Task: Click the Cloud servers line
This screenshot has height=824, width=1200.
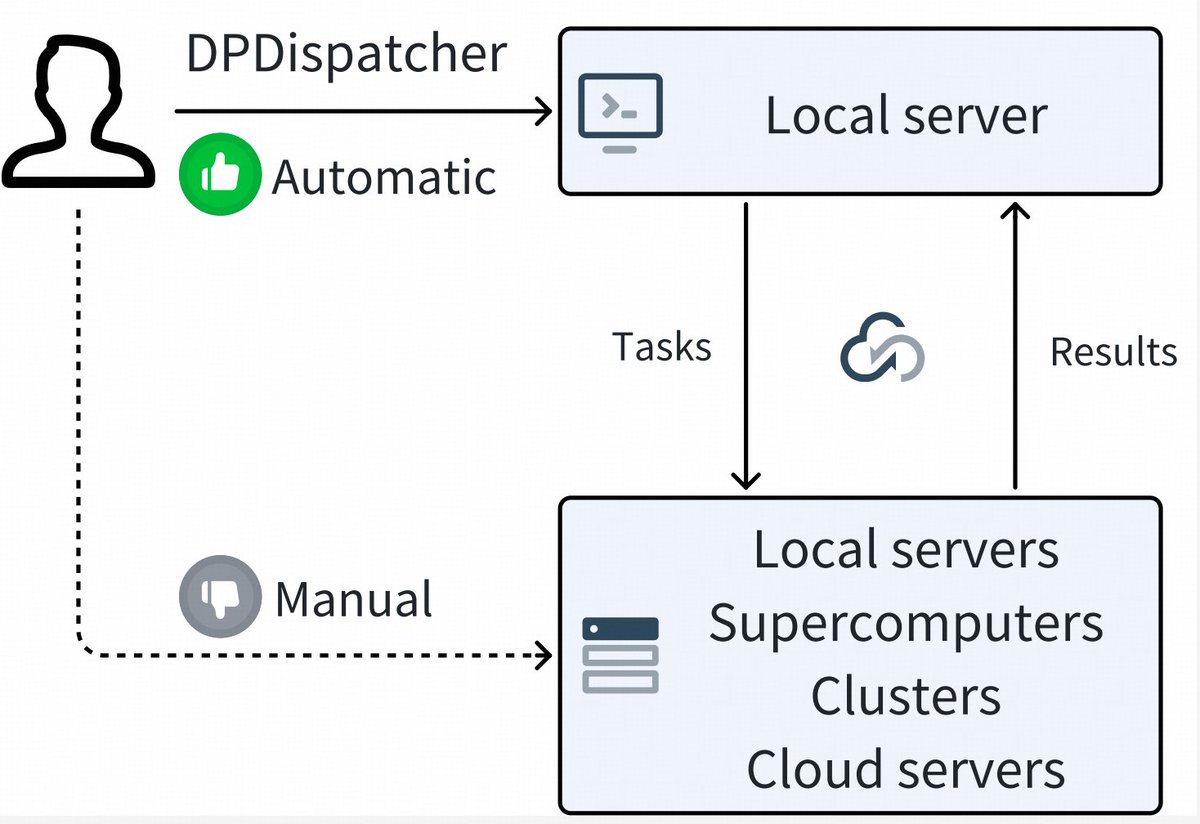Action: tap(906, 769)
